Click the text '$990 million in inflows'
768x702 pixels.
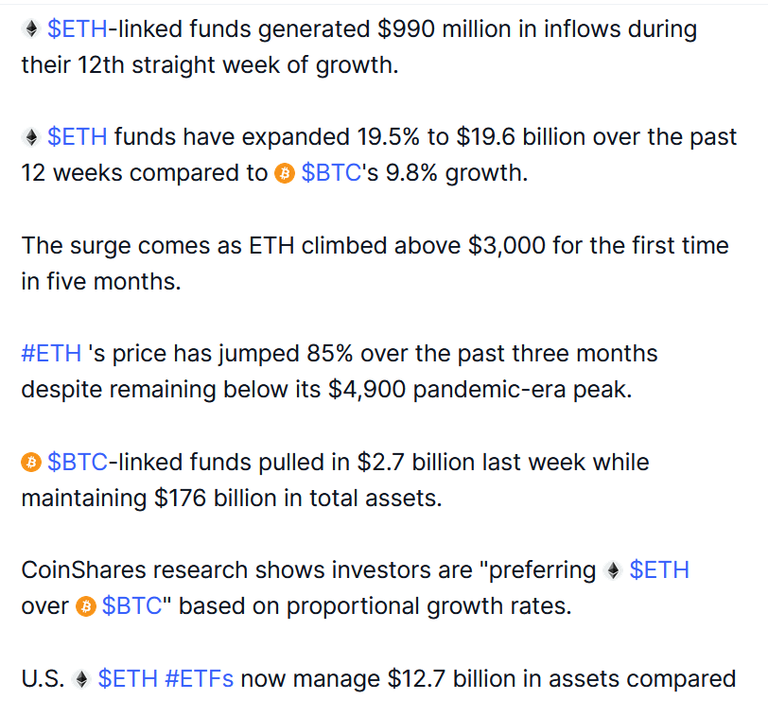(x=499, y=29)
